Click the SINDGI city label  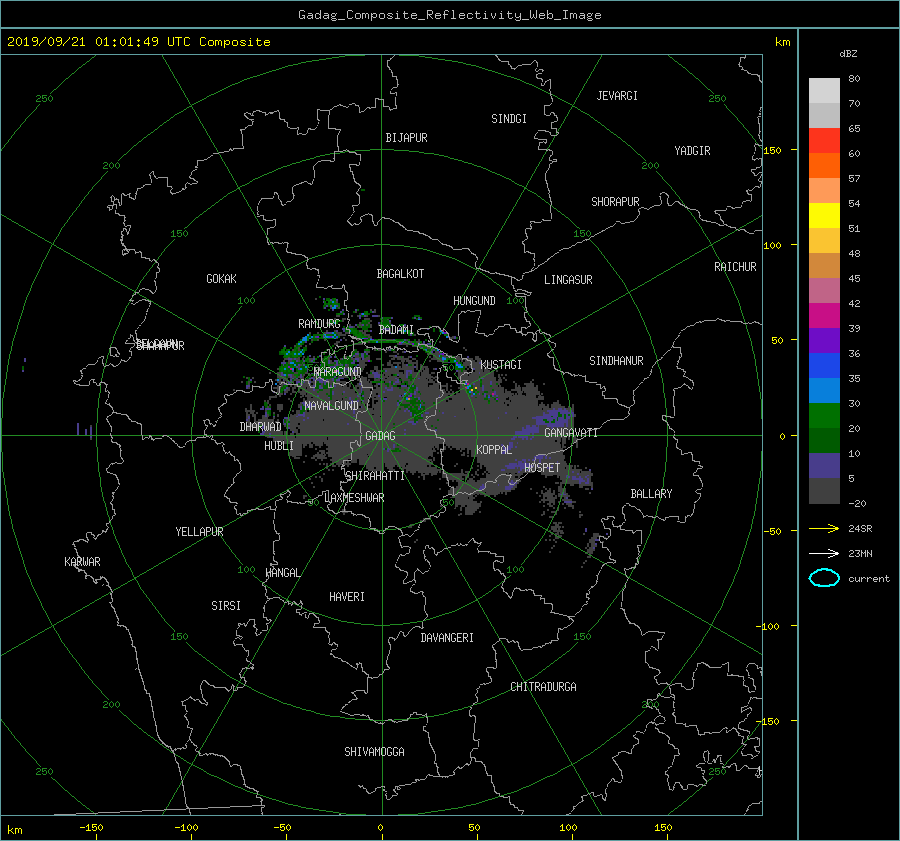[509, 119]
